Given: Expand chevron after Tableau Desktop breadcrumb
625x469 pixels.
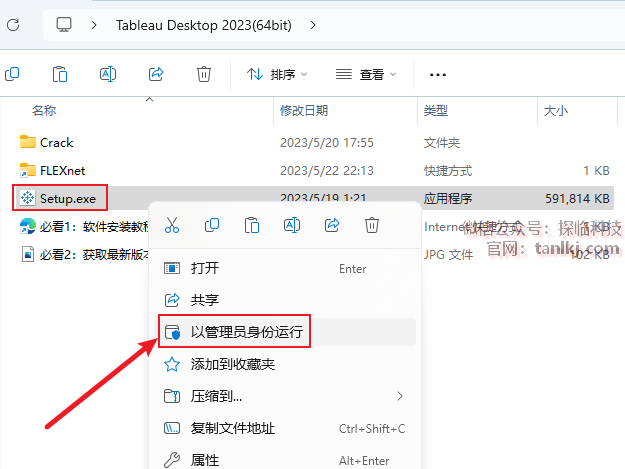Looking at the screenshot, I should 313,25.
